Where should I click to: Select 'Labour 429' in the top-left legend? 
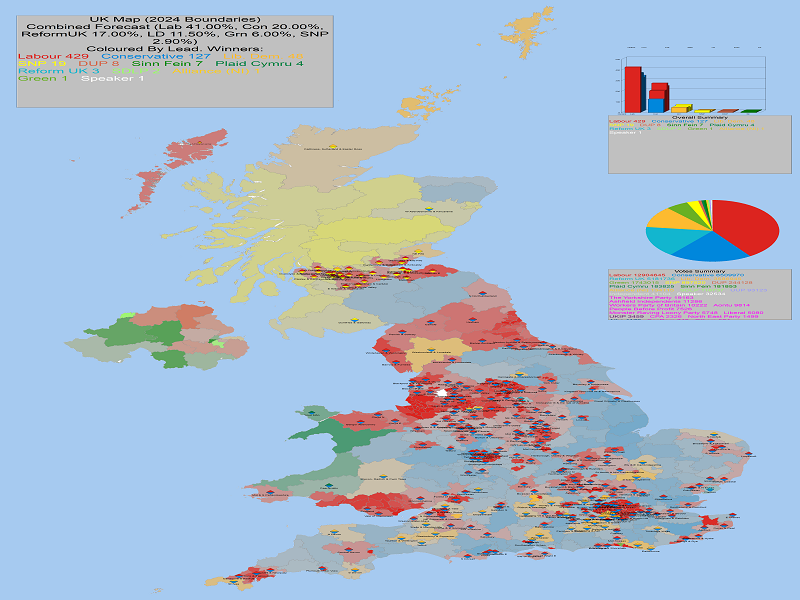pos(53,56)
